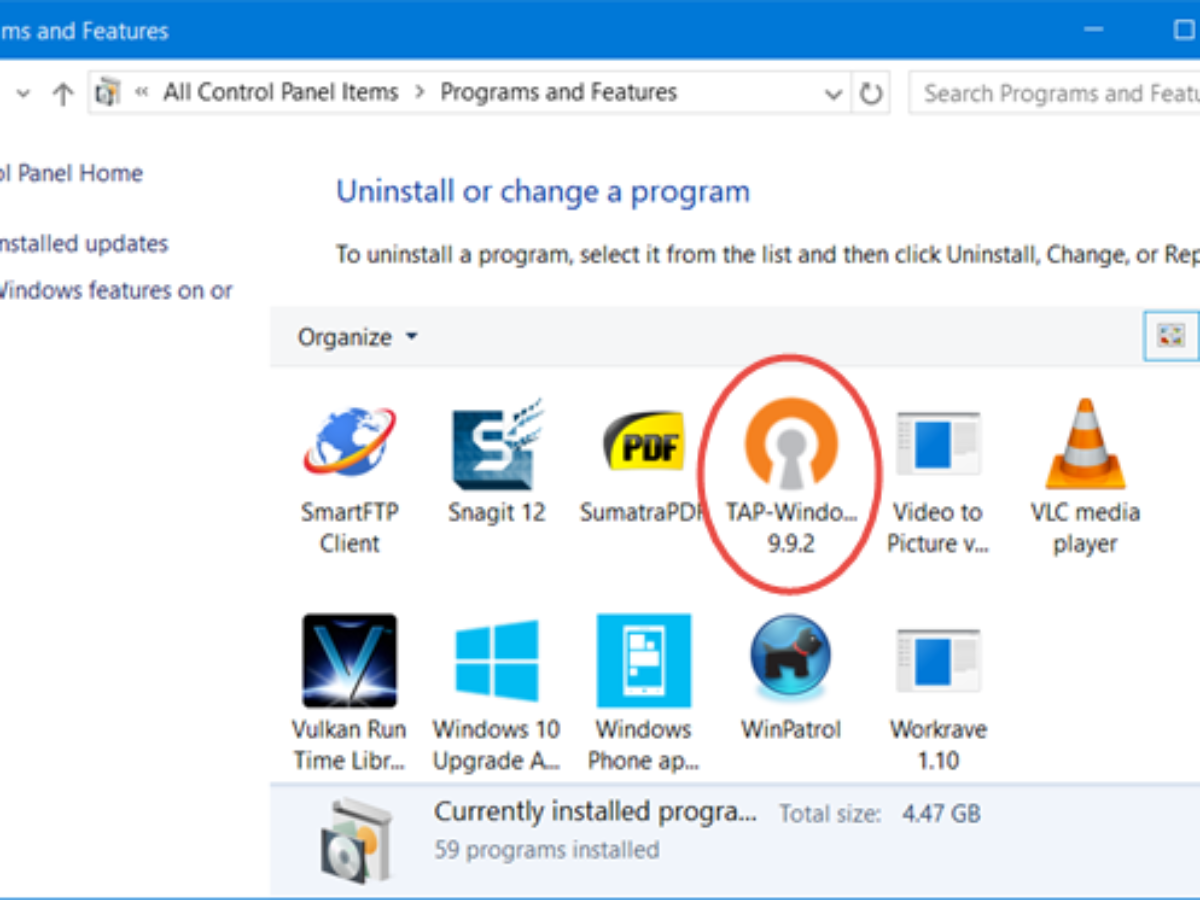Click the VLC media player label text
Viewport: 1200px width, 900px height.
(1085, 528)
